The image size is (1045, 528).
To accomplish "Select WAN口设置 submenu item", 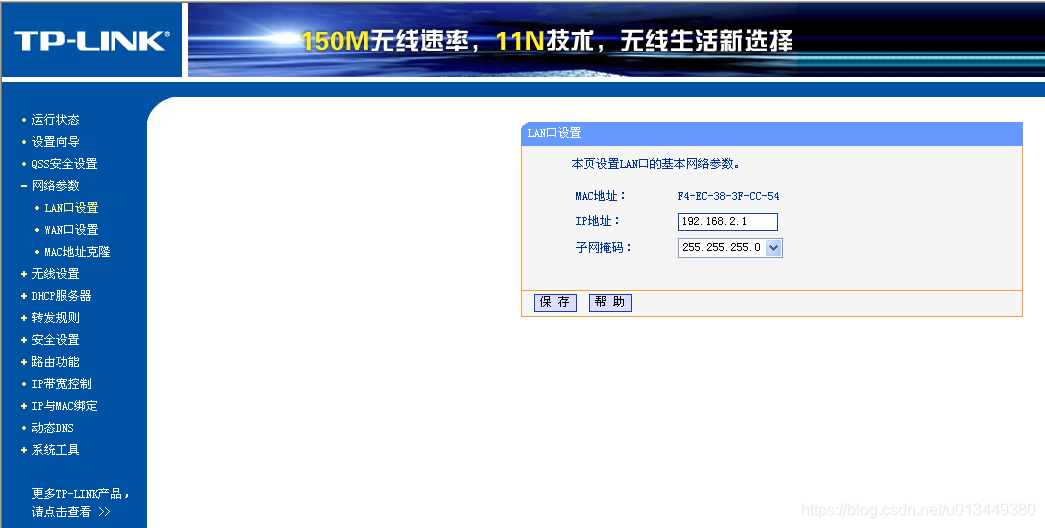I will pos(71,230).
